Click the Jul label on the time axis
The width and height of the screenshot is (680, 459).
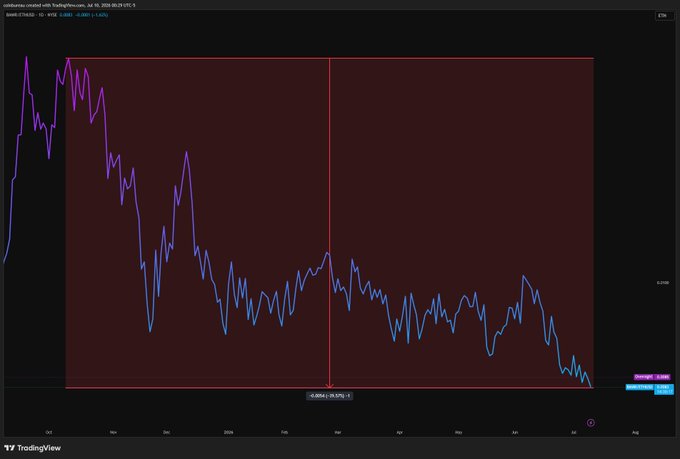click(x=574, y=432)
